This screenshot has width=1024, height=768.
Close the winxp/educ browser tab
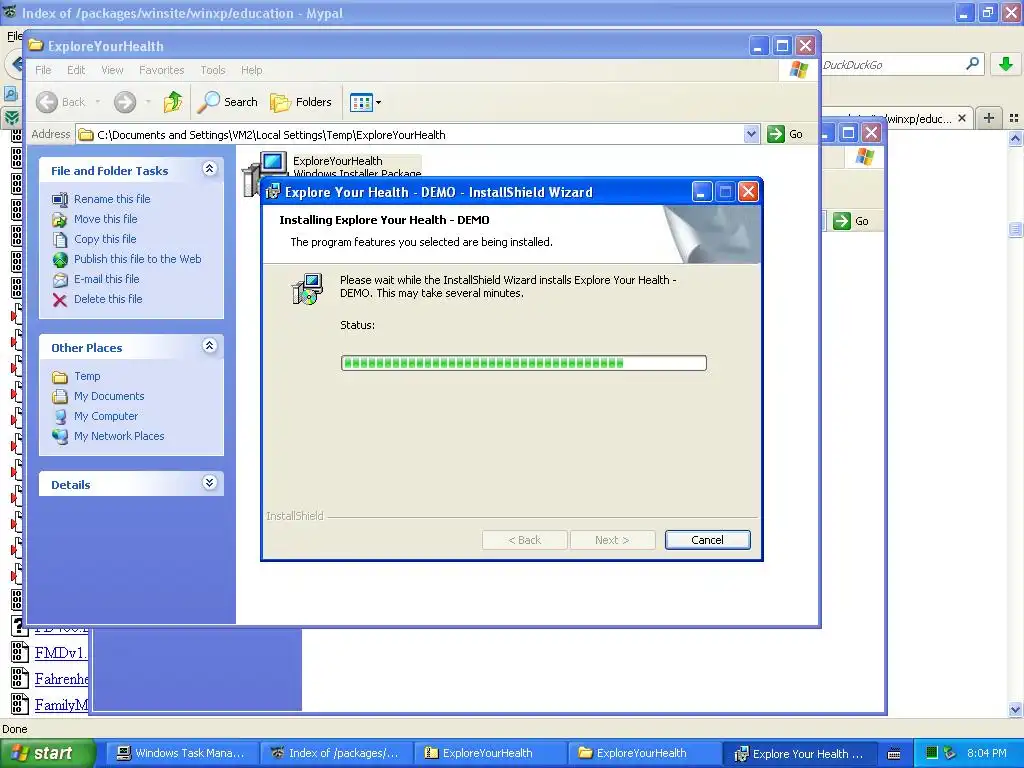pos(961,118)
